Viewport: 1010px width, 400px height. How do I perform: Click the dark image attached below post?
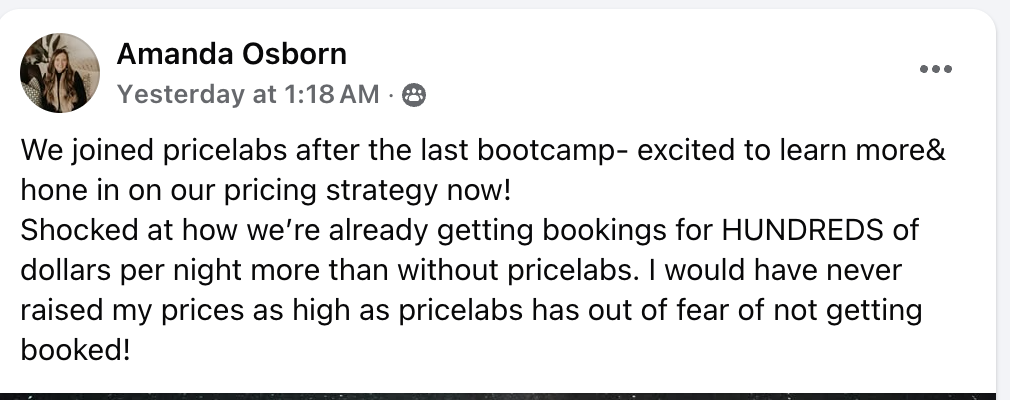(500, 395)
